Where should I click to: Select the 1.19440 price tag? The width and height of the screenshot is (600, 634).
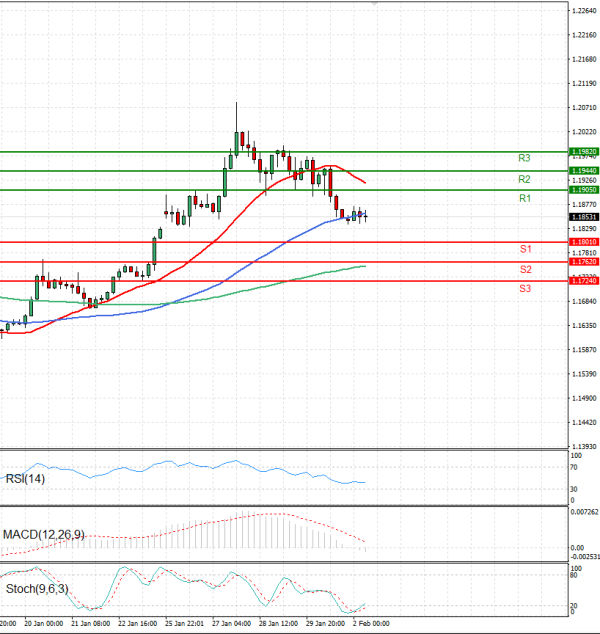tap(584, 171)
